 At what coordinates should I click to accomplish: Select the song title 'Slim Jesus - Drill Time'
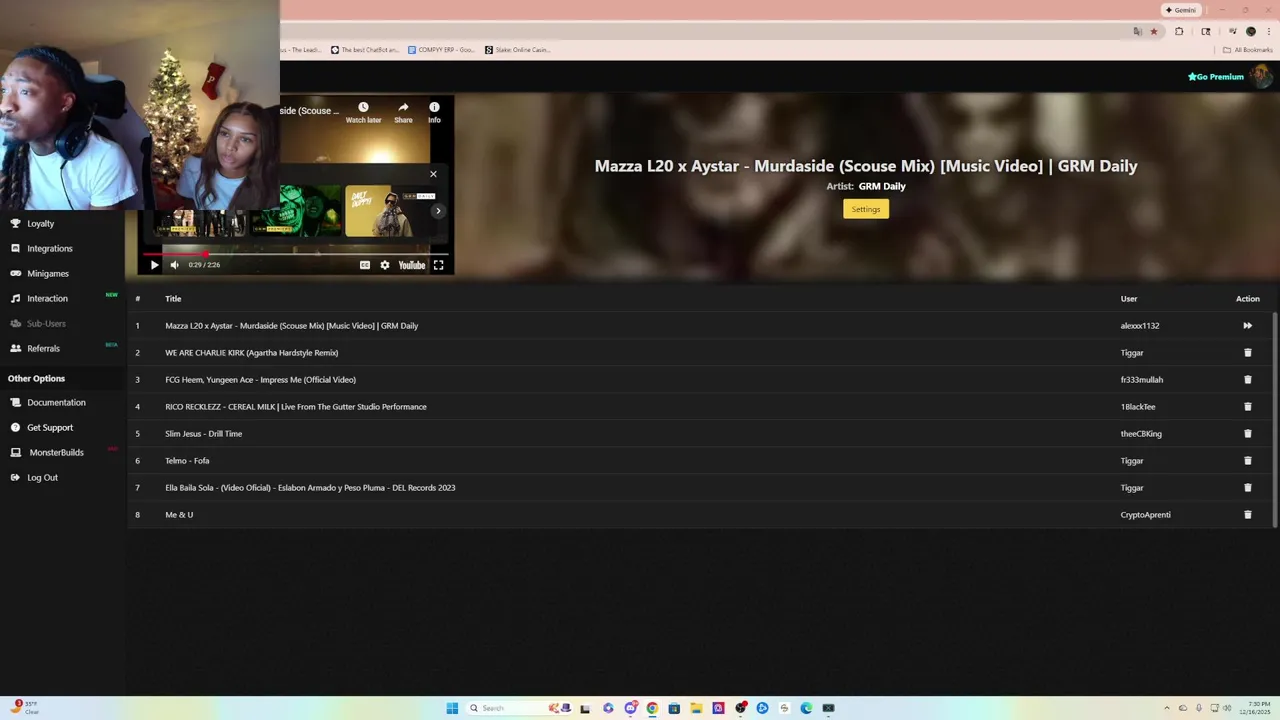tap(203, 434)
